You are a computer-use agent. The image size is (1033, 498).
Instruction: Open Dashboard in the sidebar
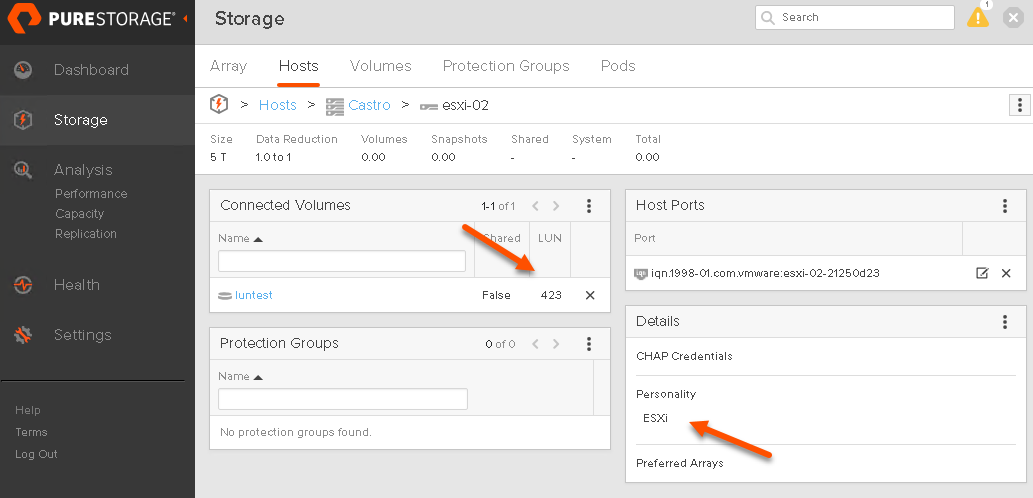coord(91,70)
